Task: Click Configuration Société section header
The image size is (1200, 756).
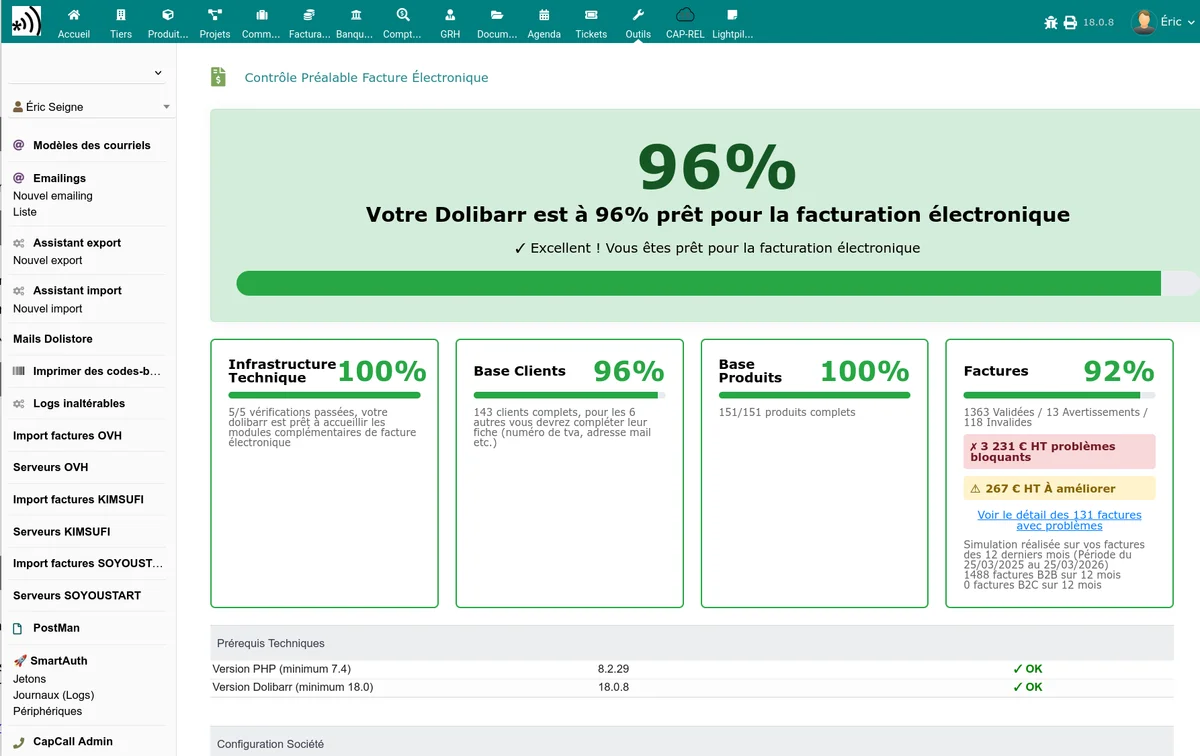Action: coord(692,743)
